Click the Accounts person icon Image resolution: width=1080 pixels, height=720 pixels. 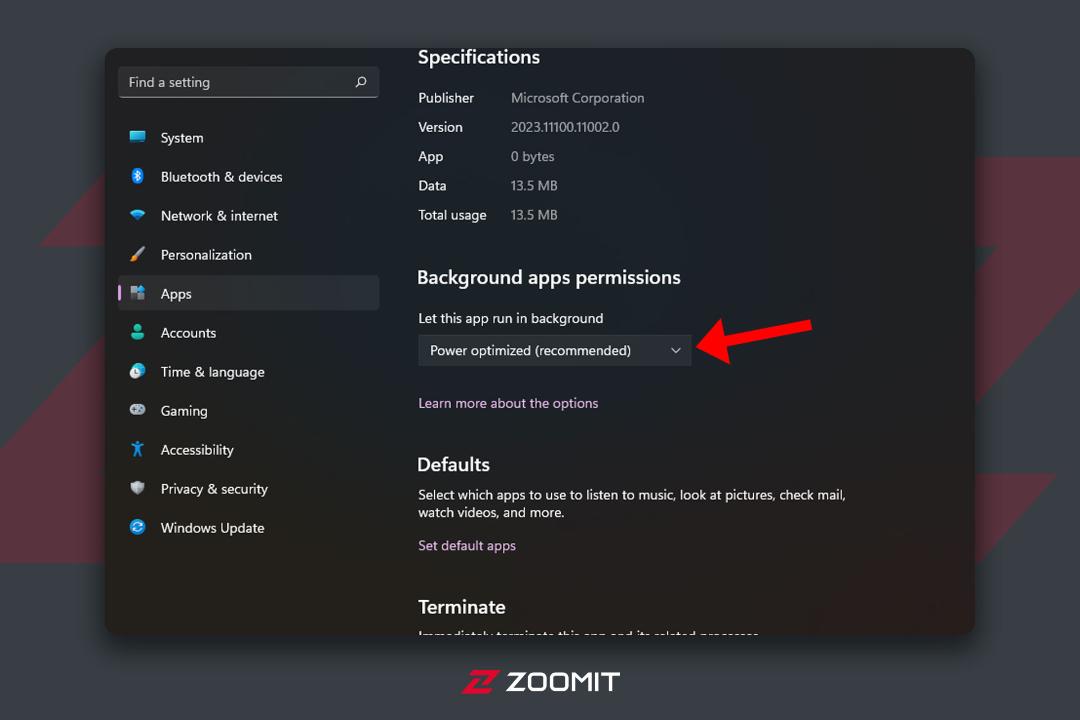pyautogui.click(x=138, y=332)
